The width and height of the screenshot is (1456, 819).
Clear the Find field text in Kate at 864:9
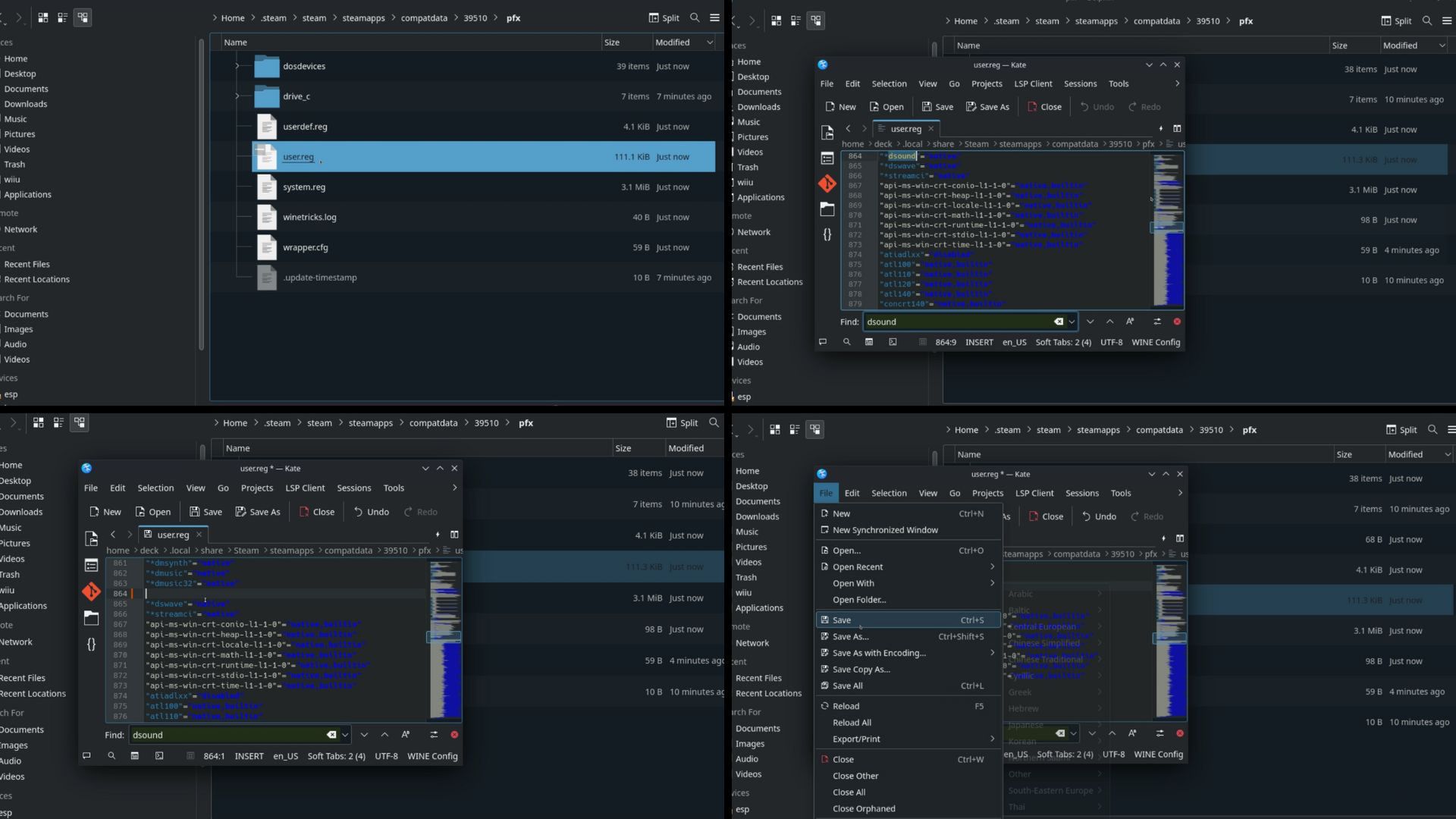tap(1058, 322)
